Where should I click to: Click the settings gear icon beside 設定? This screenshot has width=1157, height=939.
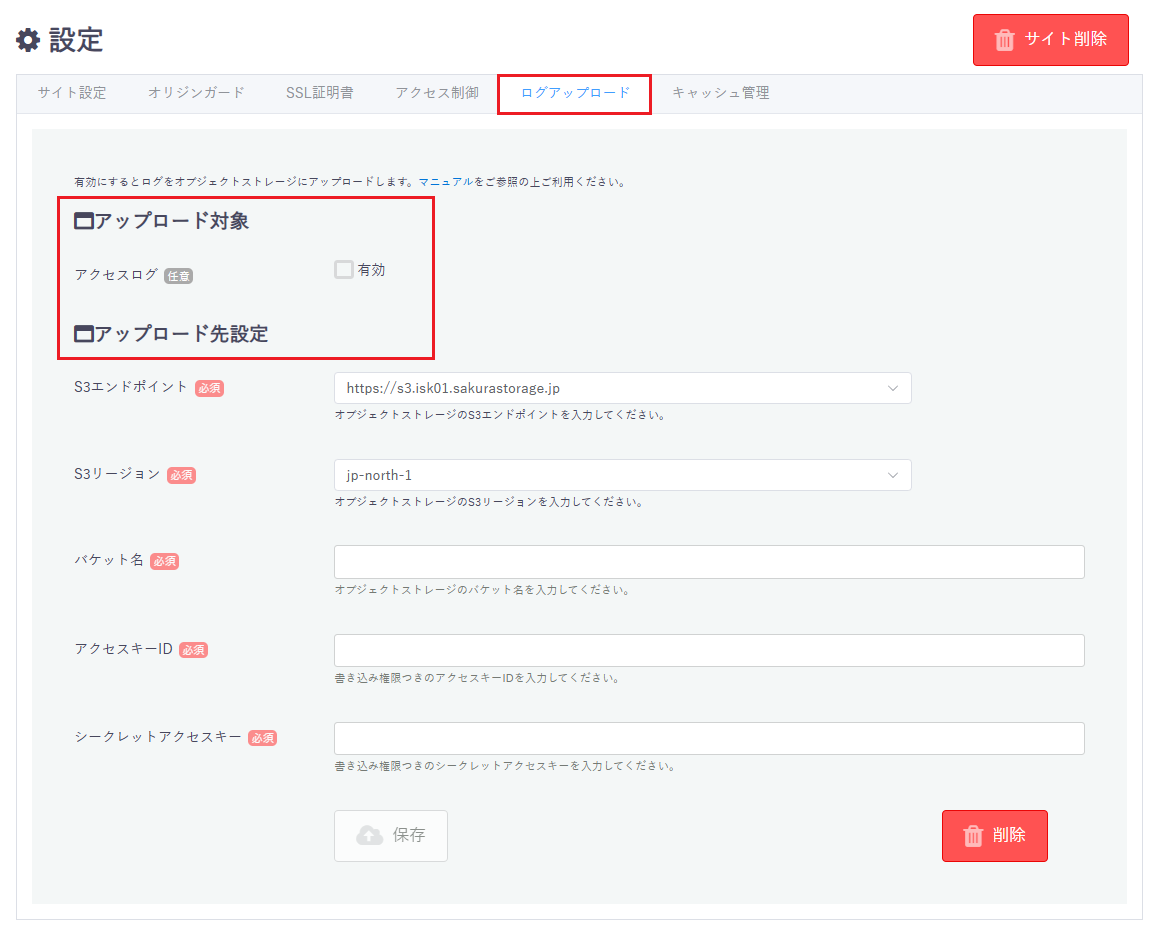28,40
